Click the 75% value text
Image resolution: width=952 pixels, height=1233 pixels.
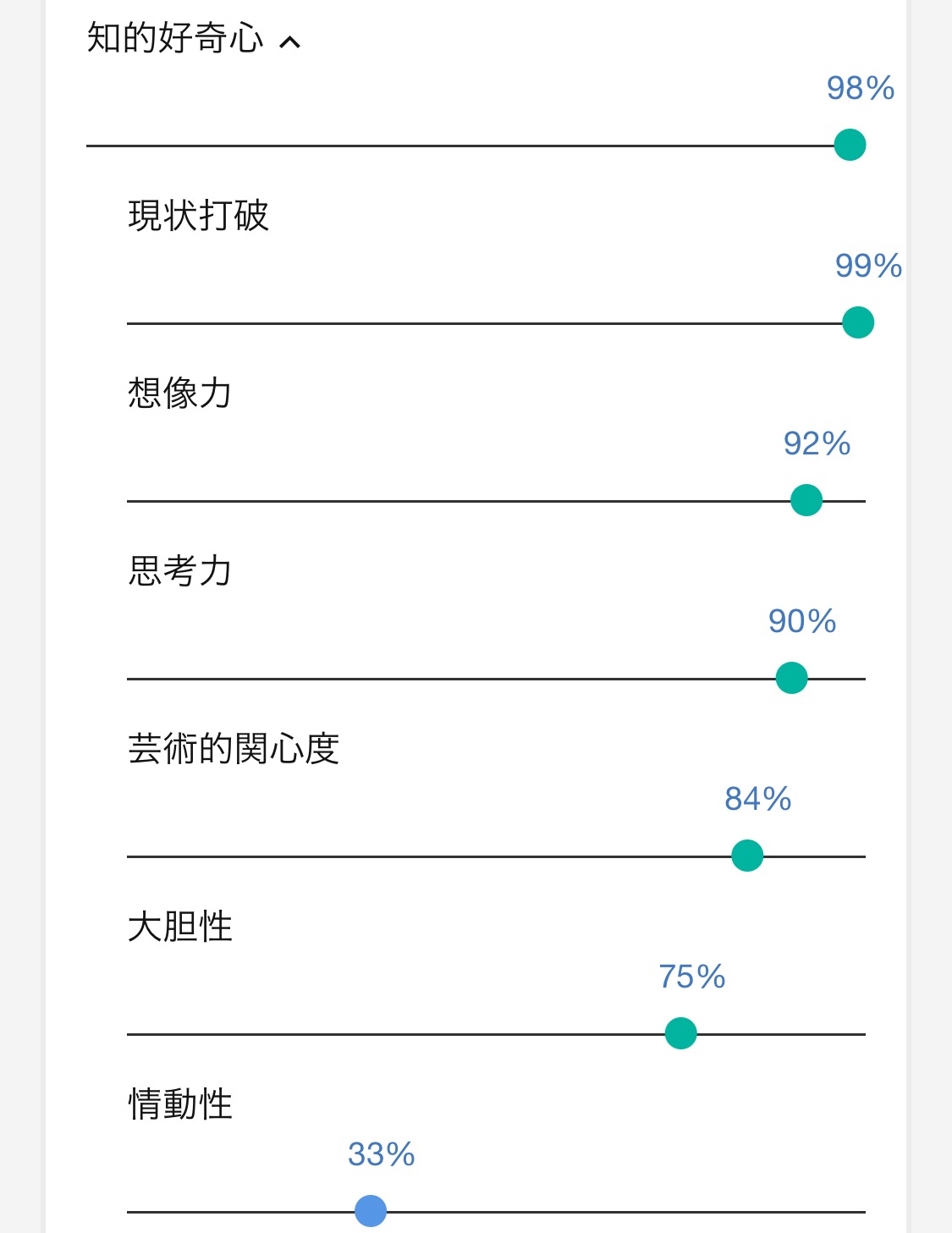(x=692, y=977)
